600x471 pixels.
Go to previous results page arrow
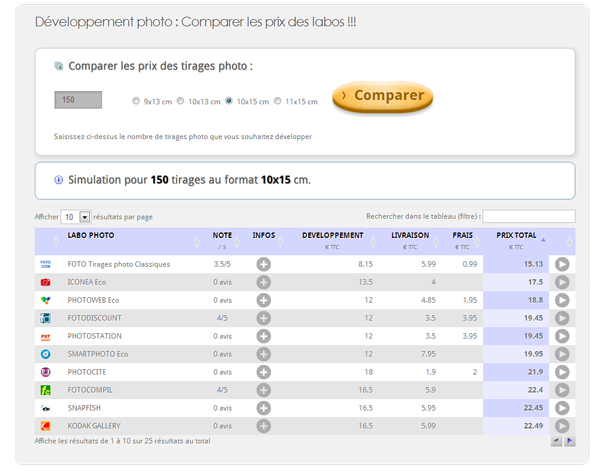(556, 441)
